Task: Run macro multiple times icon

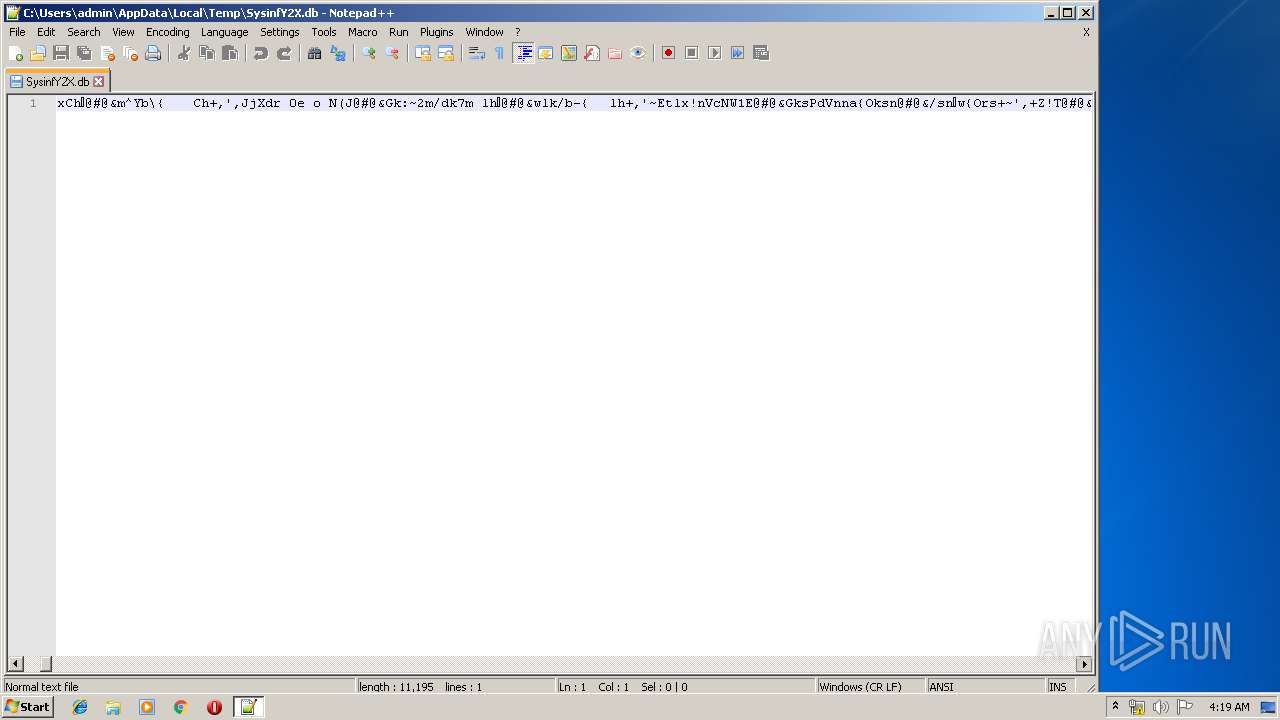Action: (x=738, y=53)
